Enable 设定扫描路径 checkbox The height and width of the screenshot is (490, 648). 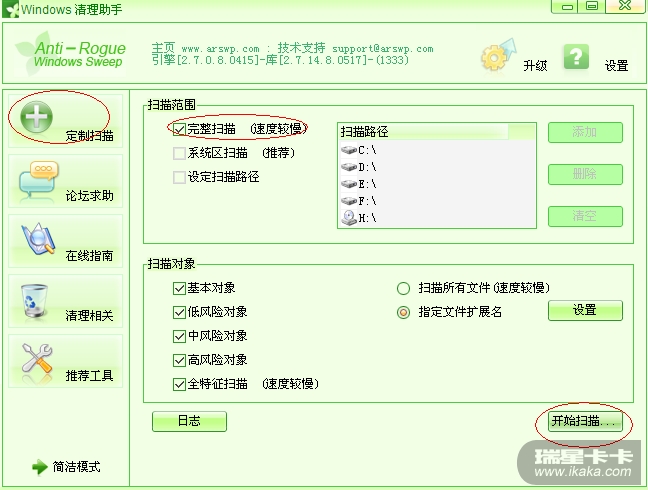tap(179, 177)
